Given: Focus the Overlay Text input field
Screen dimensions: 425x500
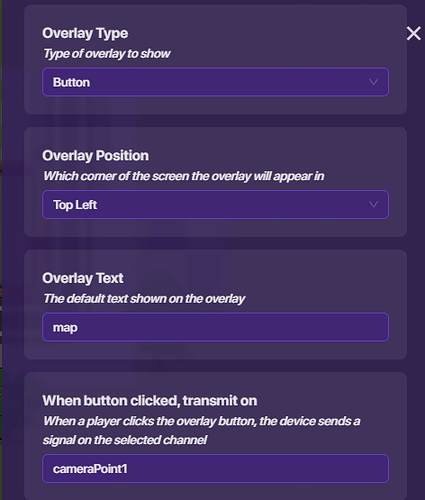Looking at the screenshot, I should point(215,327).
